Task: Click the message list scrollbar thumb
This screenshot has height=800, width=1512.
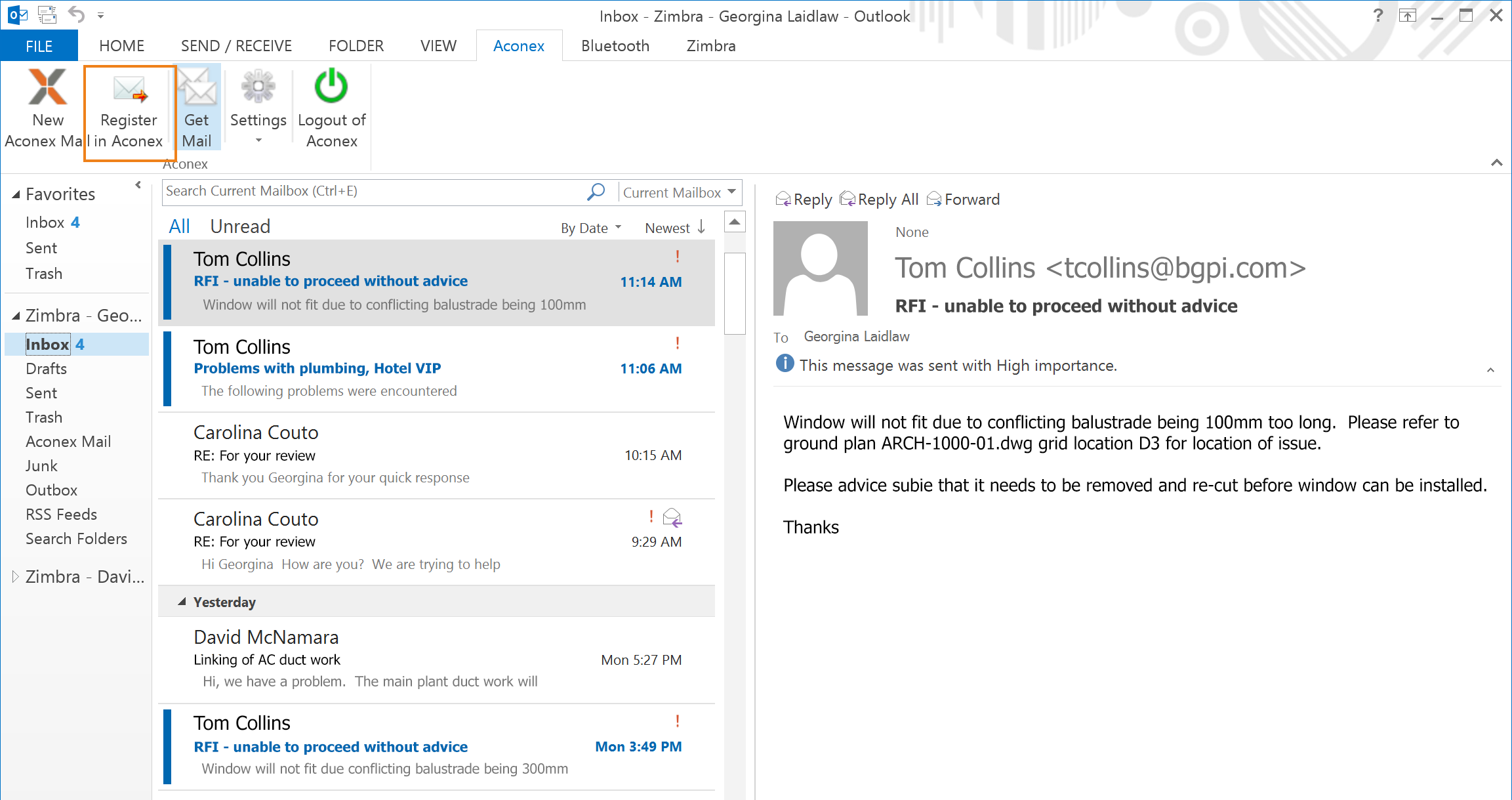Action: coord(735,293)
